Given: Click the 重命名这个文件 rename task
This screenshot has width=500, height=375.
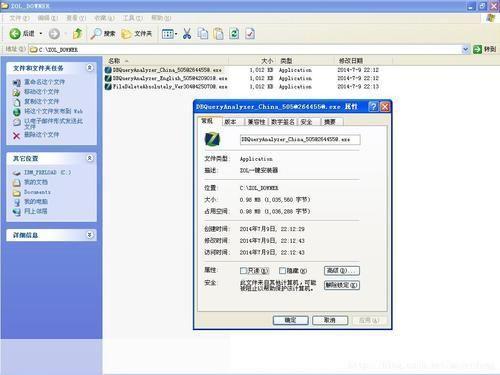Looking at the screenshot, I should [x=44, y=82].
